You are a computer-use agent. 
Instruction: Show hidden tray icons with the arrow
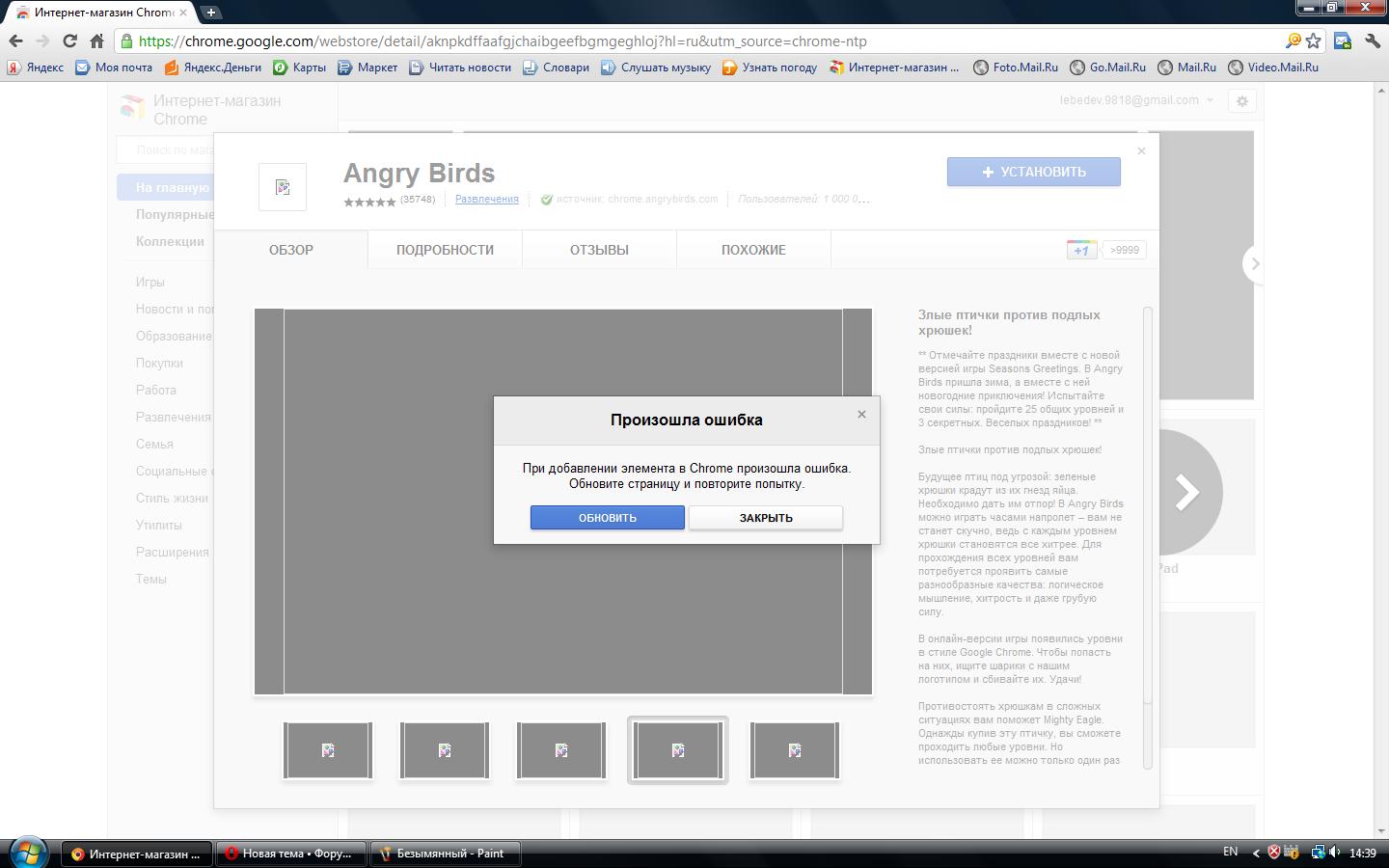point(1255,853)
